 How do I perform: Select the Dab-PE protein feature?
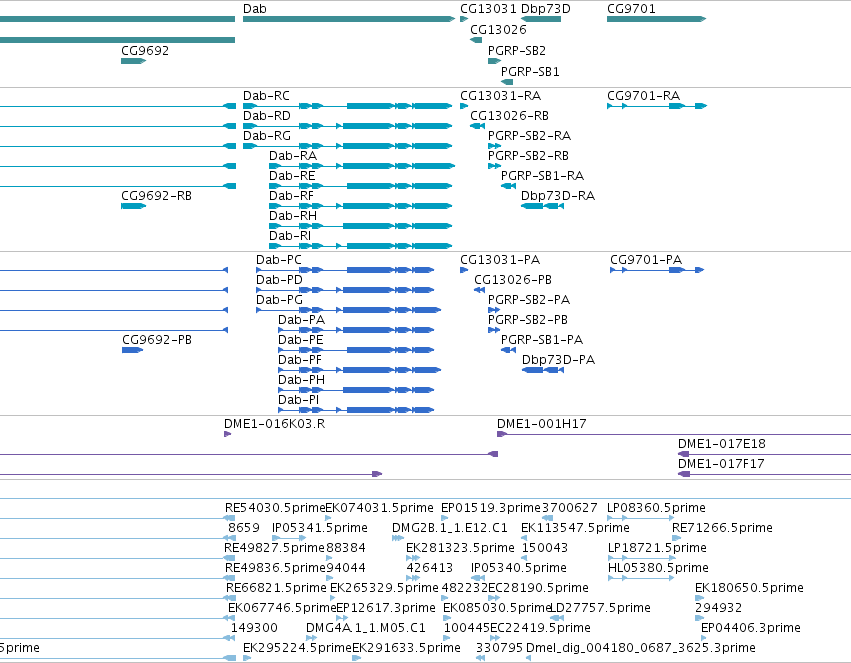356,350
